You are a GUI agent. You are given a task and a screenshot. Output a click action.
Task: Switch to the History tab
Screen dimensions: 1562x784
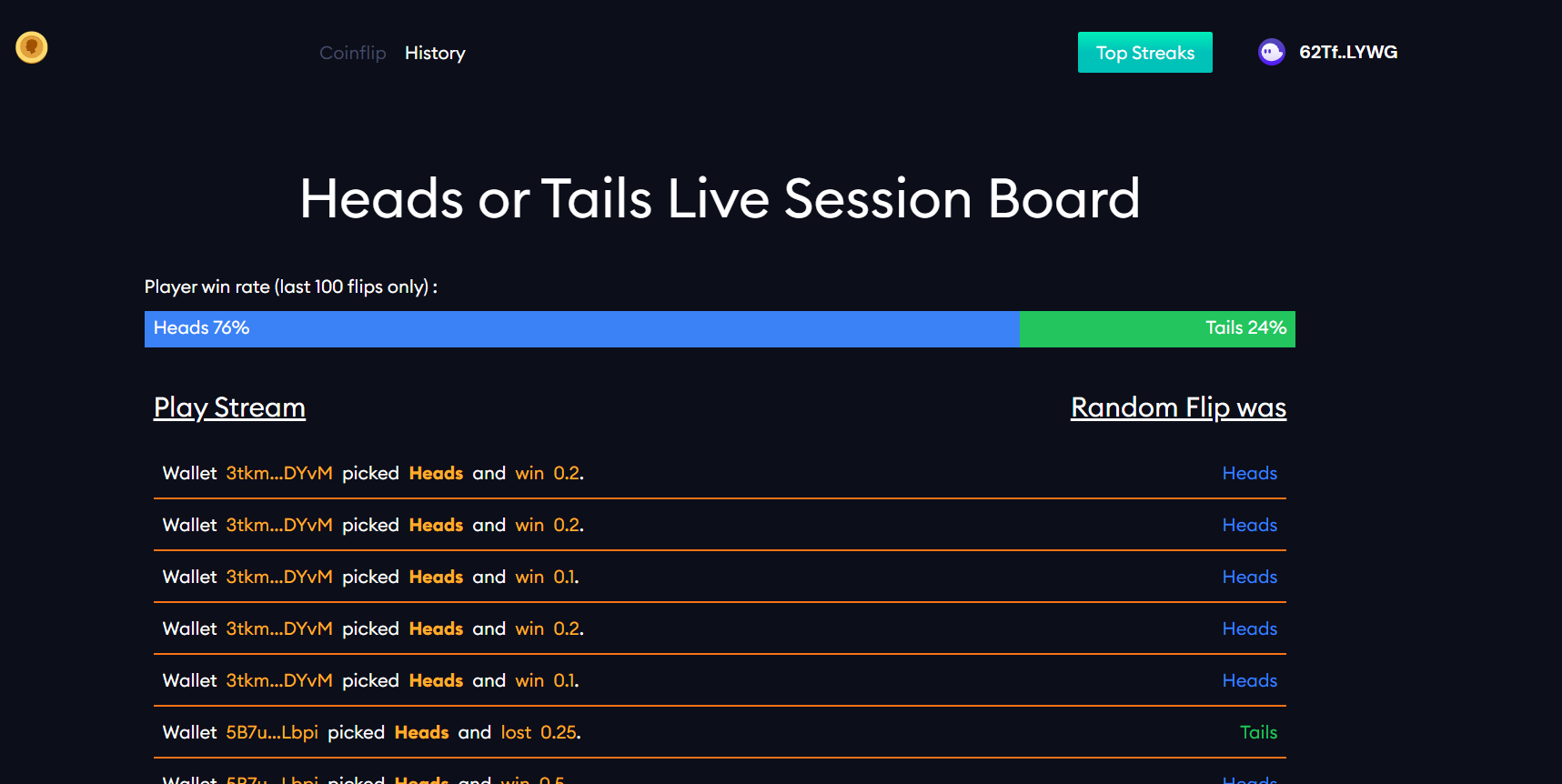(x=435, y=53)
